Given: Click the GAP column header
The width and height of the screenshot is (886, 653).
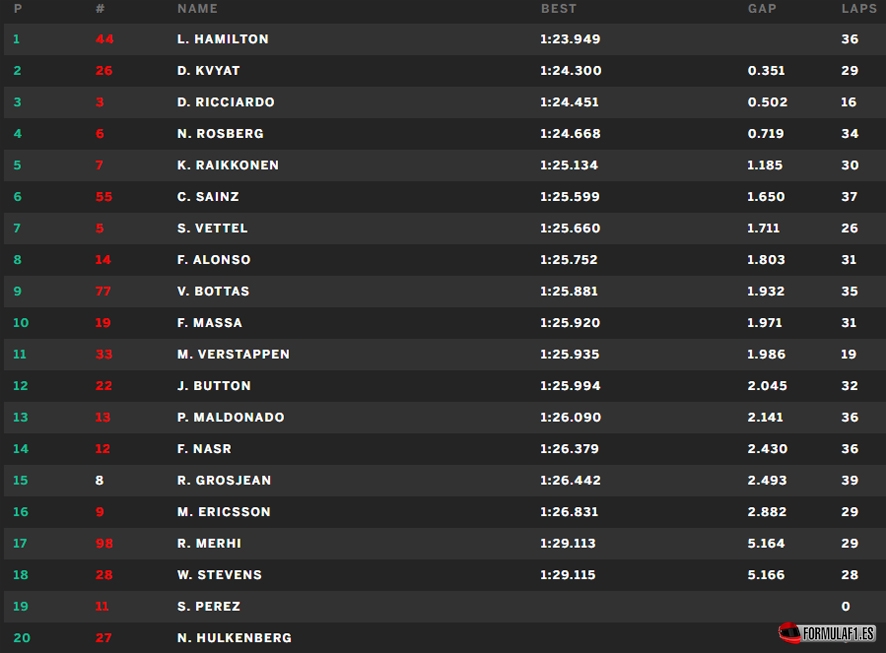Looking at the screenshot, I should coord(762,8).
